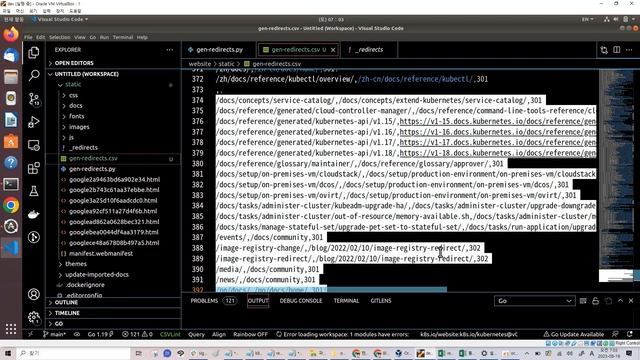Switch to the GITLENS panel tab
640x360 pixels.
point(381,301)
